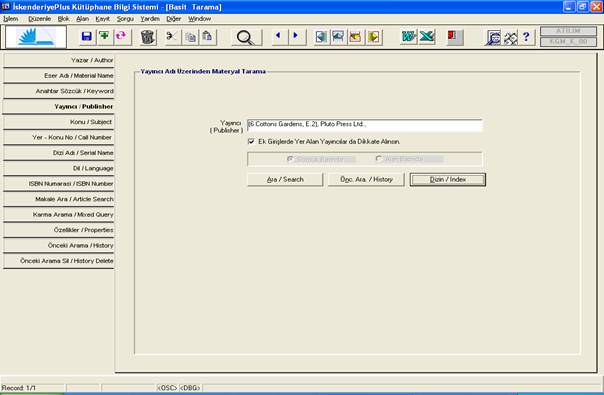
Task: Switch to Eser Adı / Material Name search
Action: click(59, 76)
